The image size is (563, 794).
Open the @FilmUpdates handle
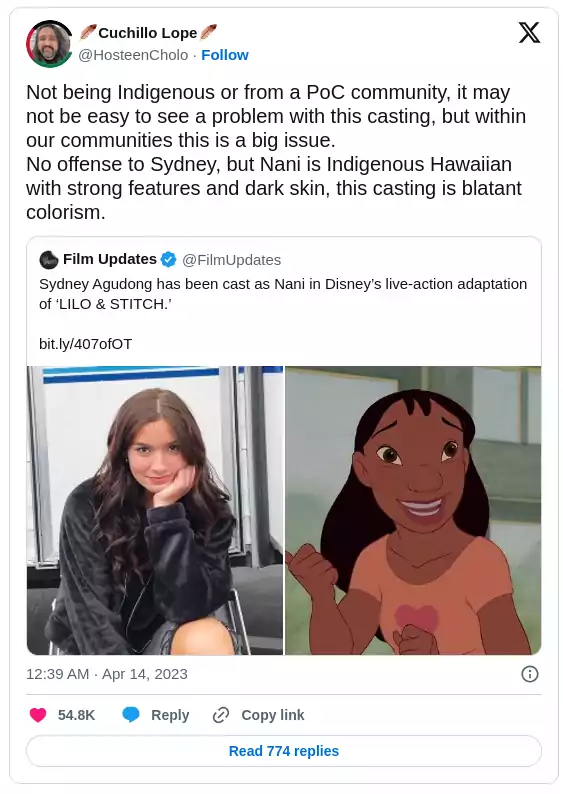coord(231,260)
